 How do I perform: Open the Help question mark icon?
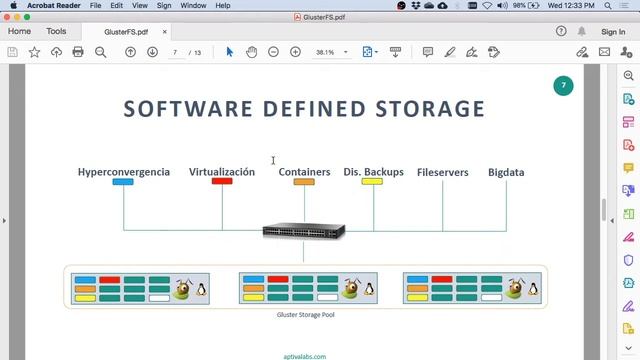coord(561,31)
